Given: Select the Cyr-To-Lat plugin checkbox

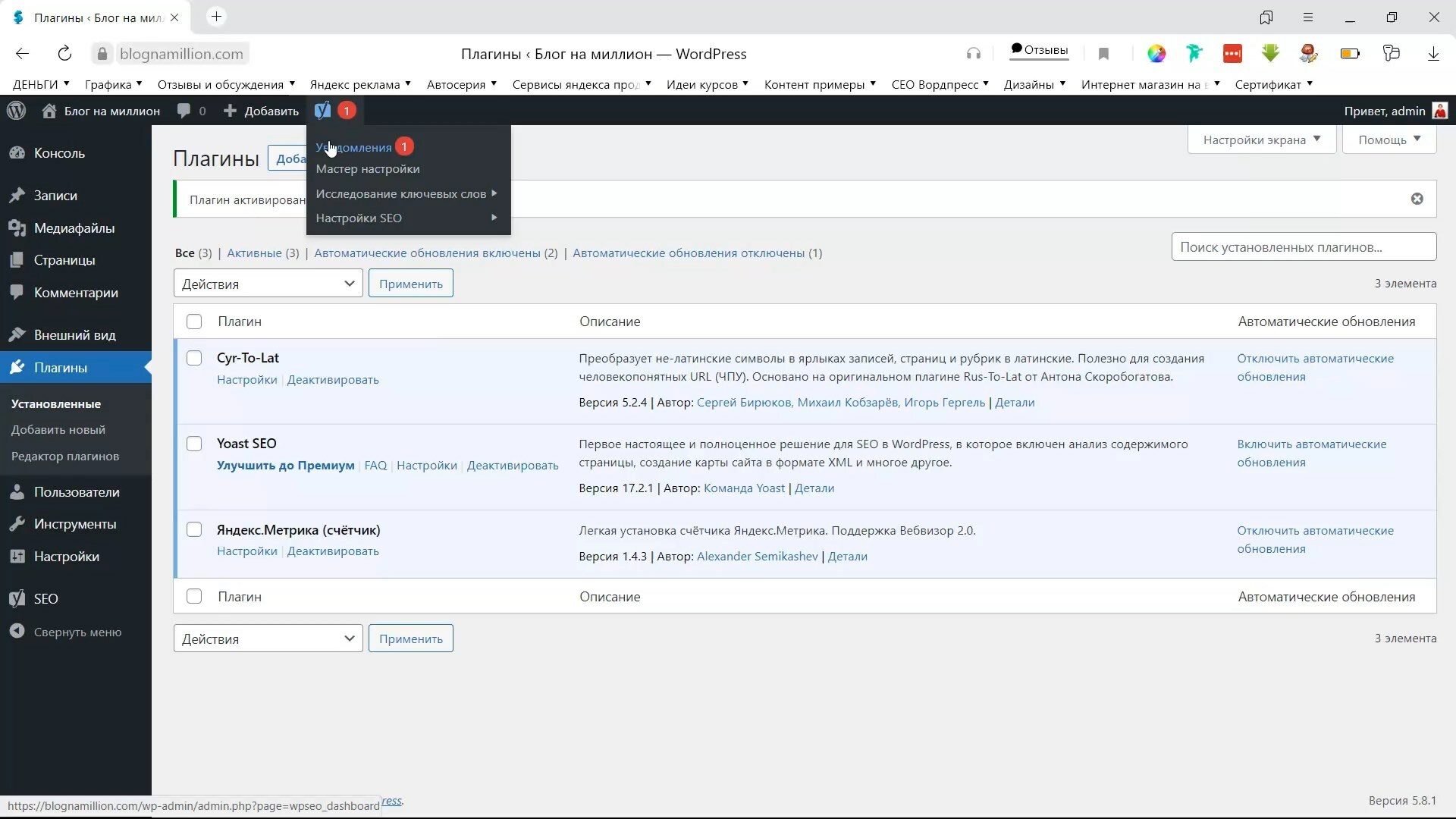Looking at the screenshot, I should [x=194, y=358].
